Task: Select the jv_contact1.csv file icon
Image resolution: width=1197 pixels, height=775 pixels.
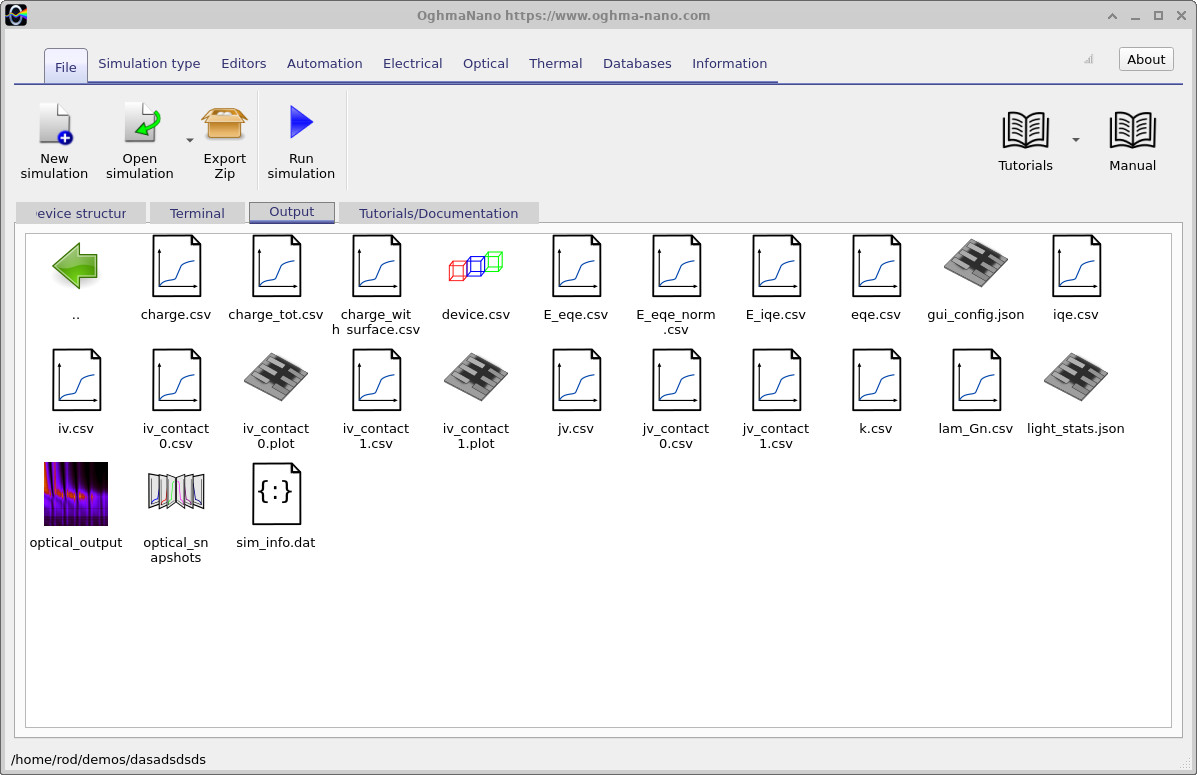Action: click(776, 379)
